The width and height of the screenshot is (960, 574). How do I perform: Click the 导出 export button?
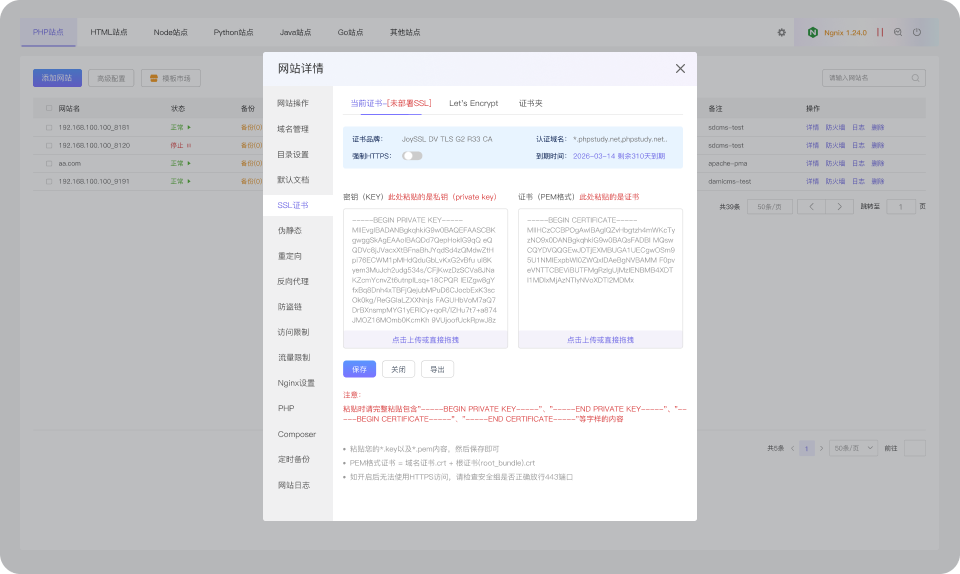pos(437,369)
